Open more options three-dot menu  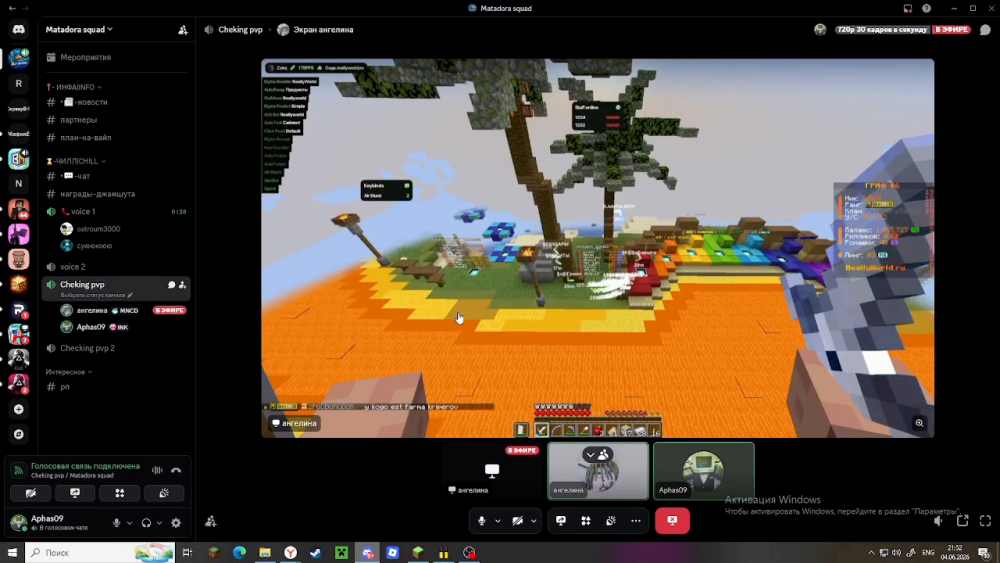(x=636, y=521)
